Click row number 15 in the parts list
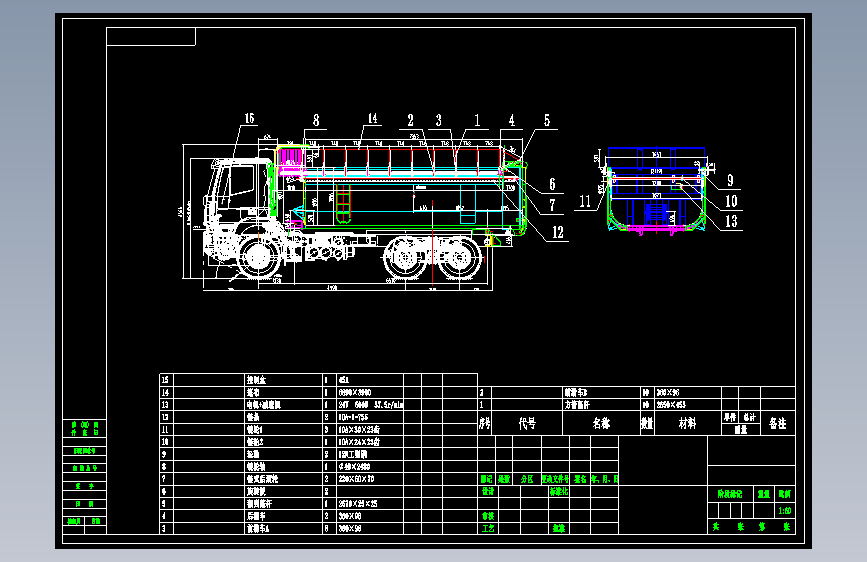867x562 pixels. point(165,379)
